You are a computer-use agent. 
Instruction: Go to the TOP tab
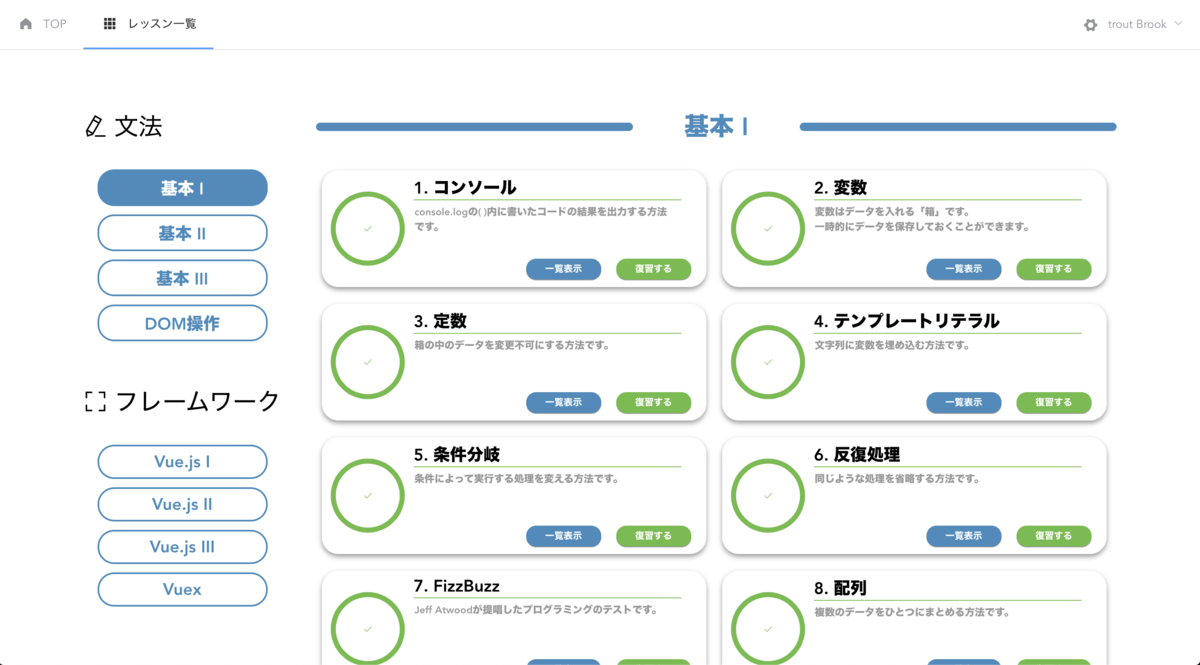[x=42, y=24]
